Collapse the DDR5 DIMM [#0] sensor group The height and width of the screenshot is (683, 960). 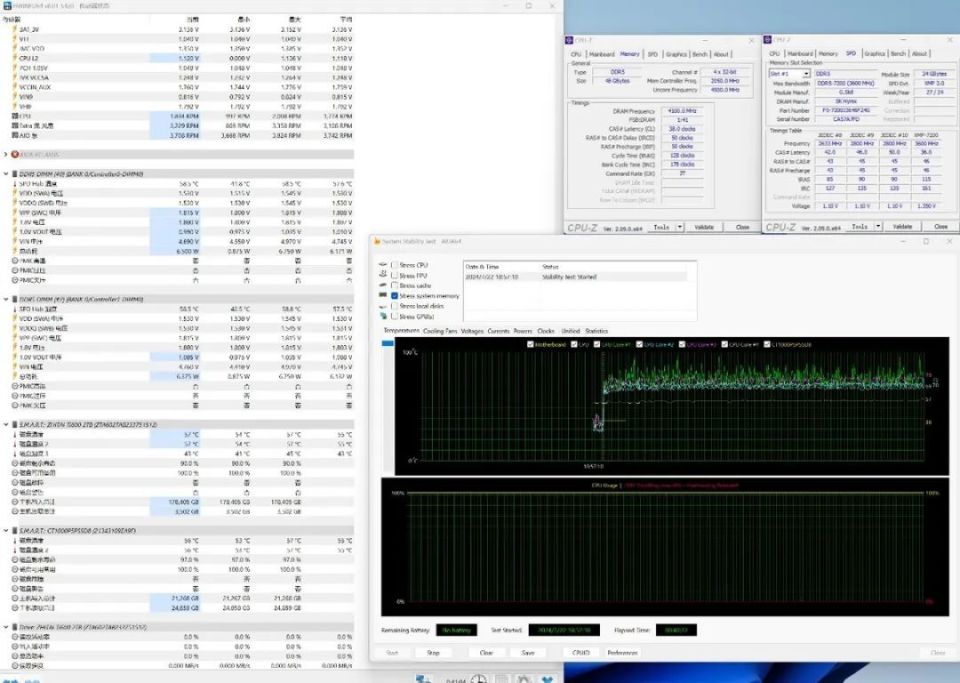(x=6, y=174)
